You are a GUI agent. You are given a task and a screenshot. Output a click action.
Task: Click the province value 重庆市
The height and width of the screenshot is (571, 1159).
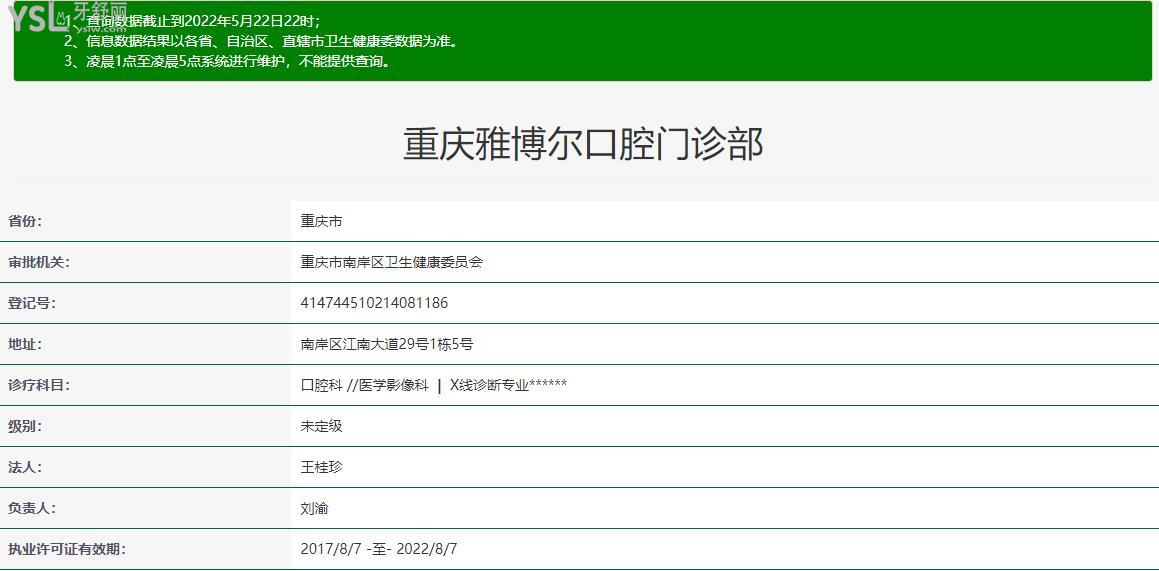pyautogui.click(x=322, y=221)
